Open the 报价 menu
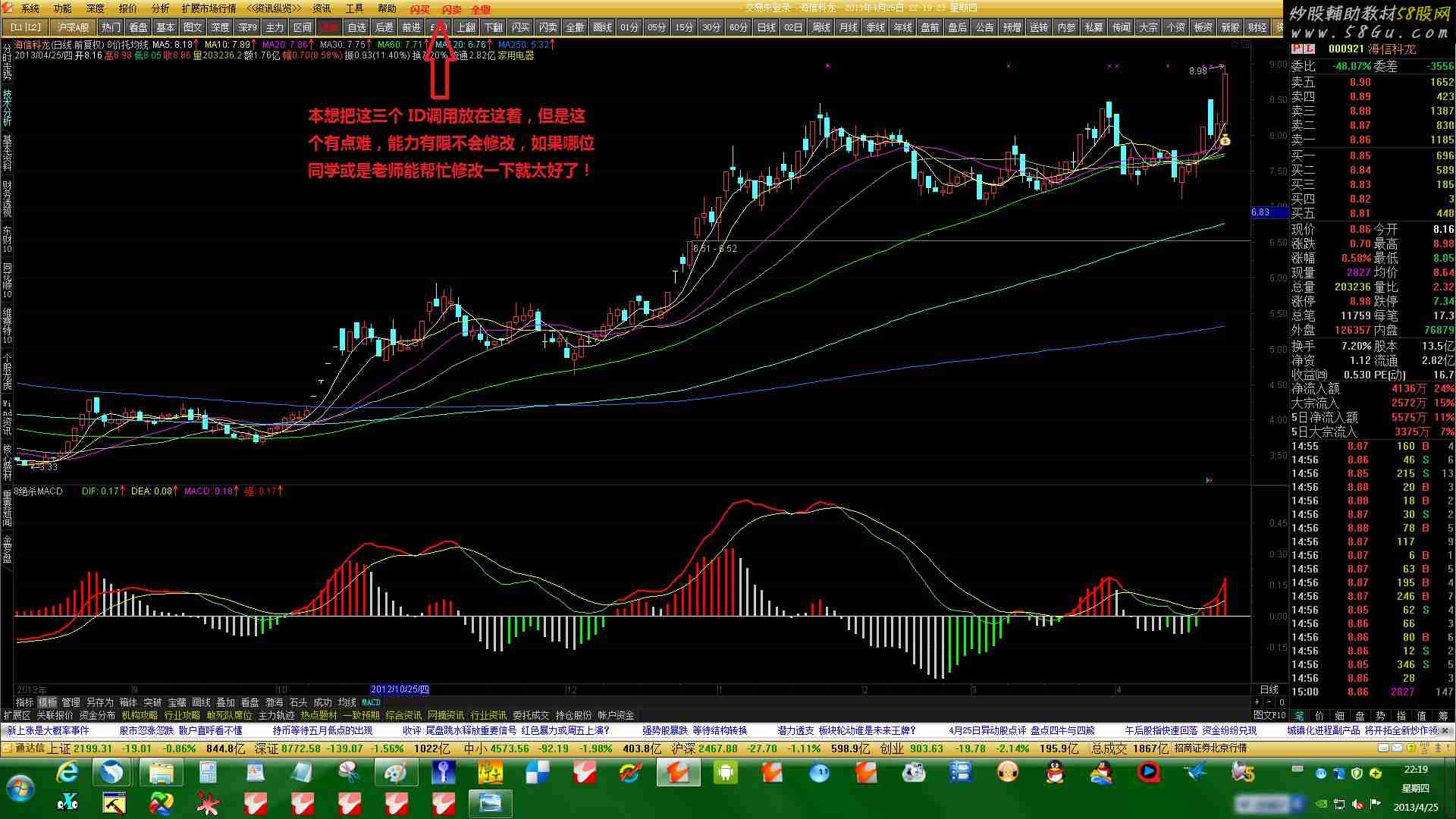 127,8
